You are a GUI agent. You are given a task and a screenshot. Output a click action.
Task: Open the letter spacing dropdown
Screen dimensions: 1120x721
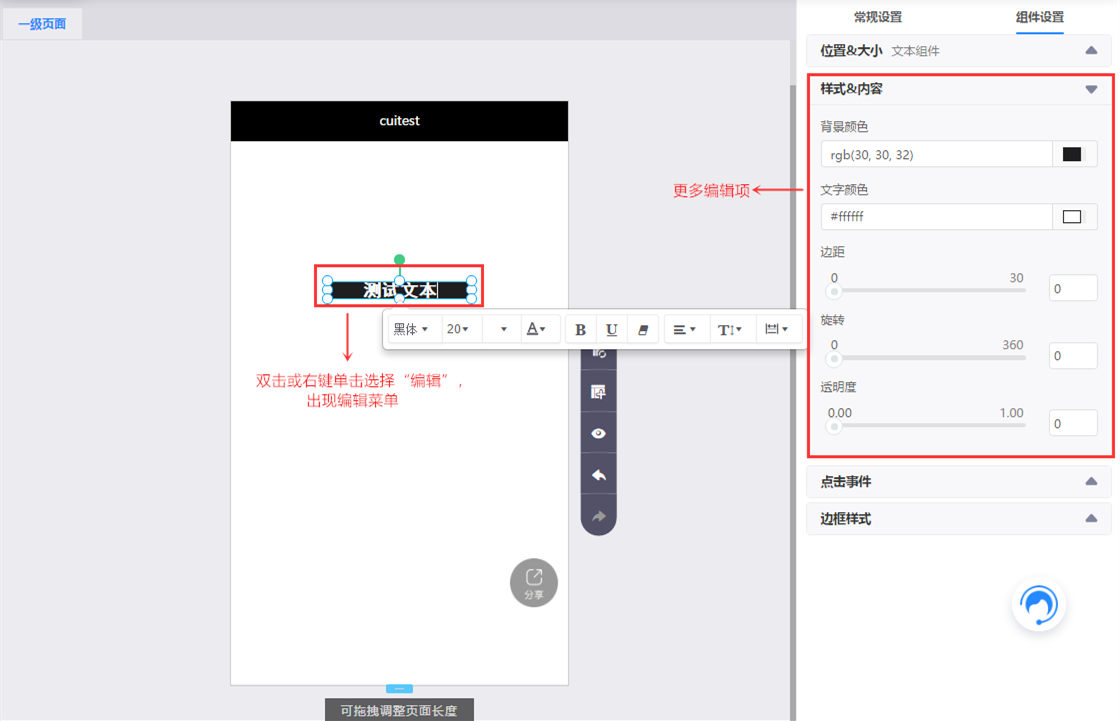click(776, 329)
